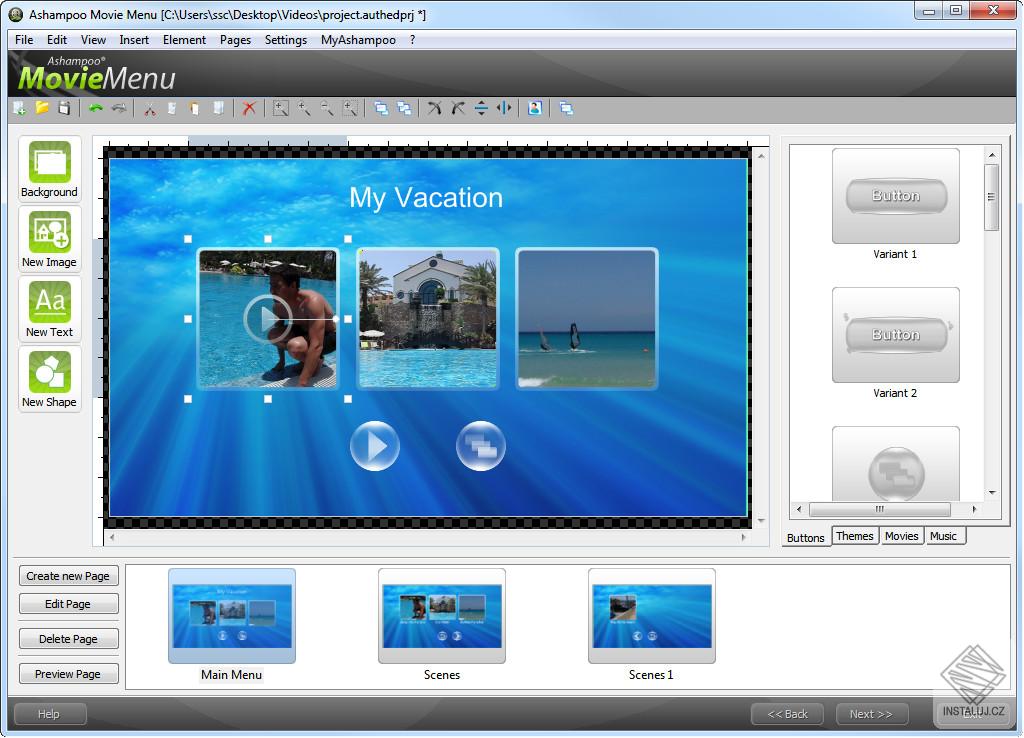Open the Settings menu

tap(285, 40)
